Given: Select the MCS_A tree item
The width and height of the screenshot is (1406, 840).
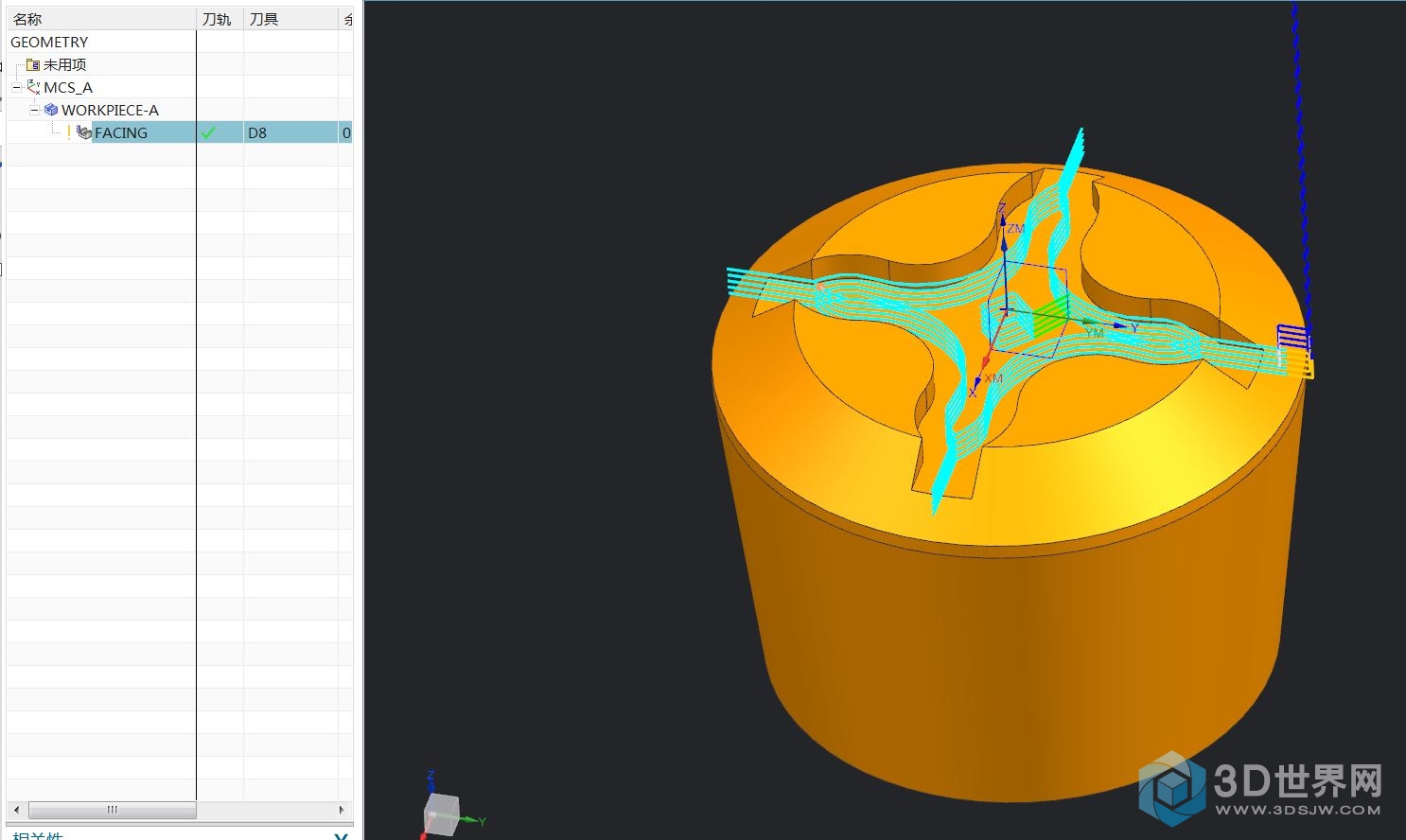Looking at the screenshot, I should [68, 87].
